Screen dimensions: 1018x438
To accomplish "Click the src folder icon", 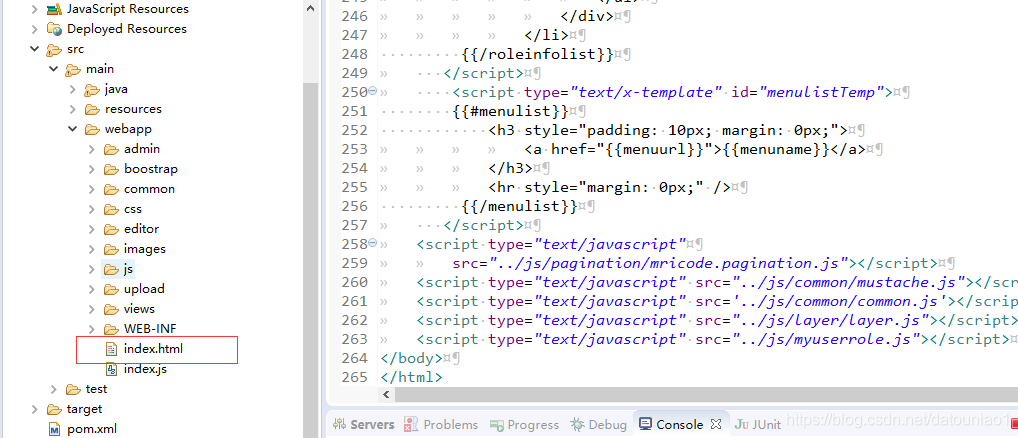I will 55,49.
